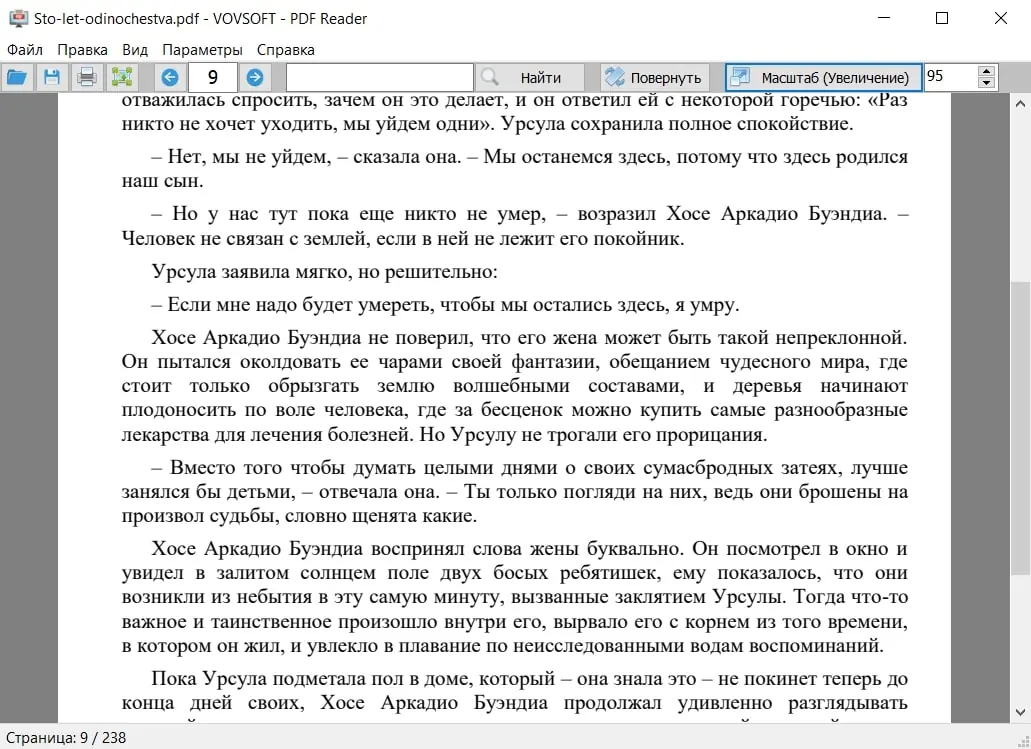Image resolution: width=1031 pixels, height=749 pixels.
Task: Close the PDF Reader window
Action: tap(1001, 18)
